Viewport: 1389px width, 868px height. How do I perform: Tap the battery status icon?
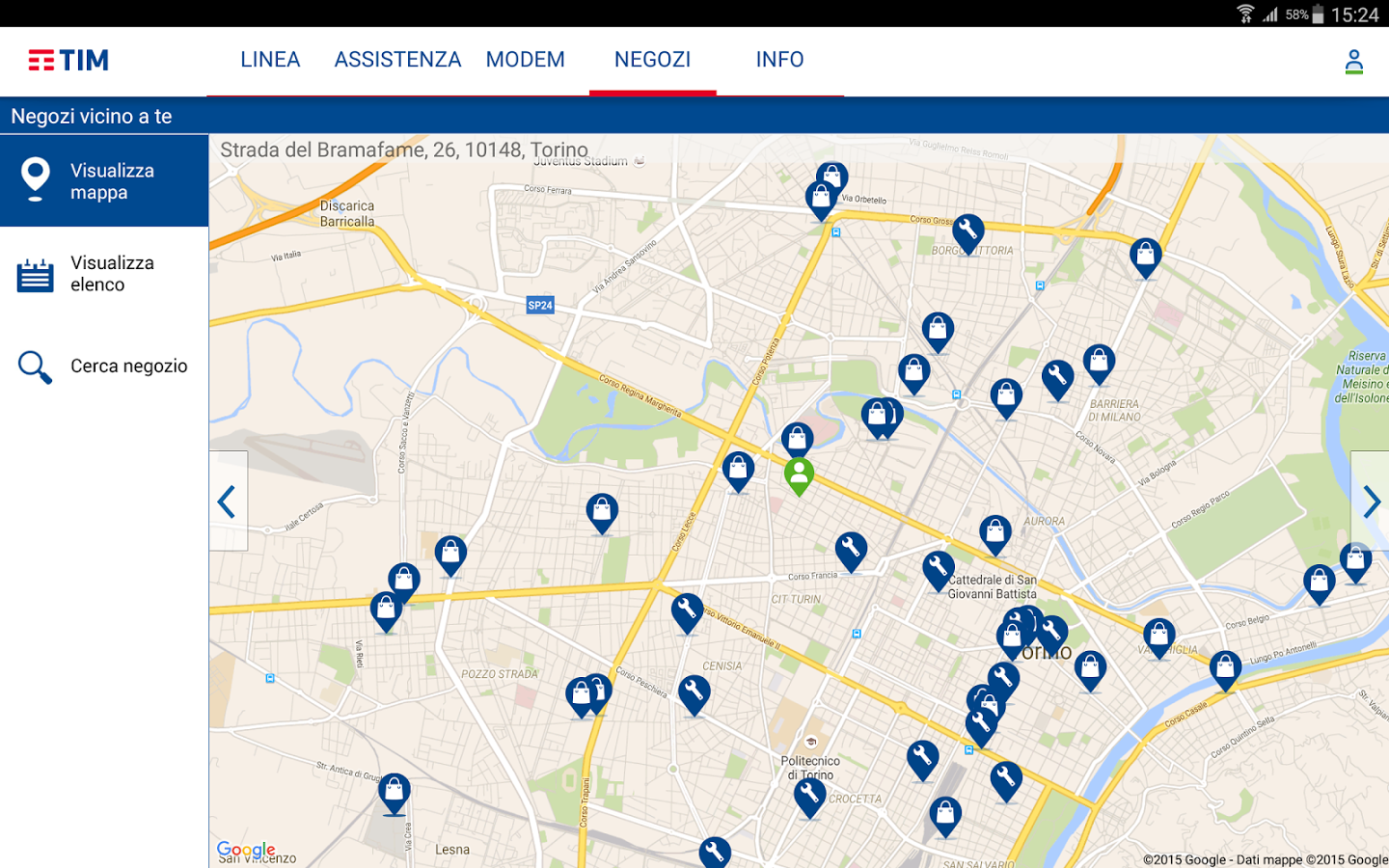[x=1318, y=14]
